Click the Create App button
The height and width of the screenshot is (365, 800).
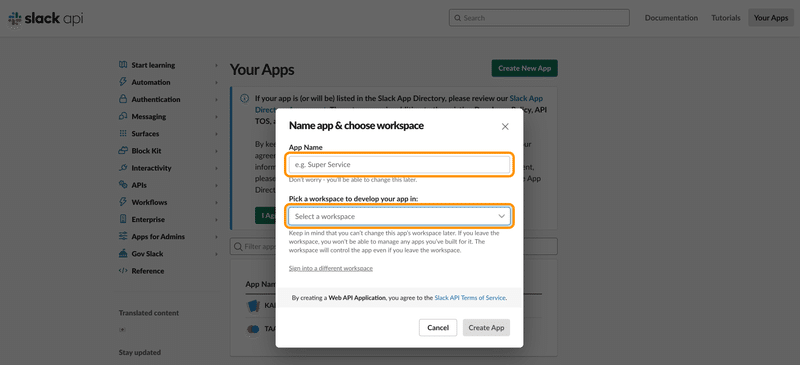[486, 328]
